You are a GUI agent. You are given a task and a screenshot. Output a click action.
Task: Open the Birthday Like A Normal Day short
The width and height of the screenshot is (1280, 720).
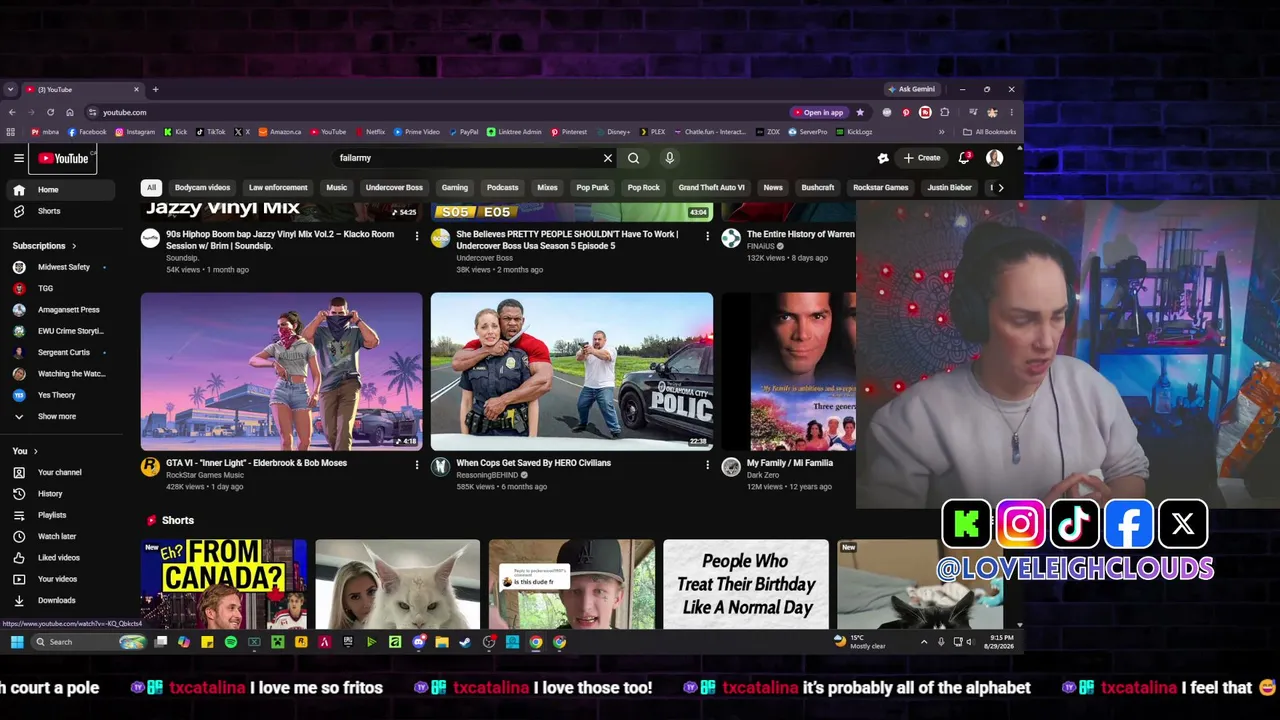[x=746, y=584]
